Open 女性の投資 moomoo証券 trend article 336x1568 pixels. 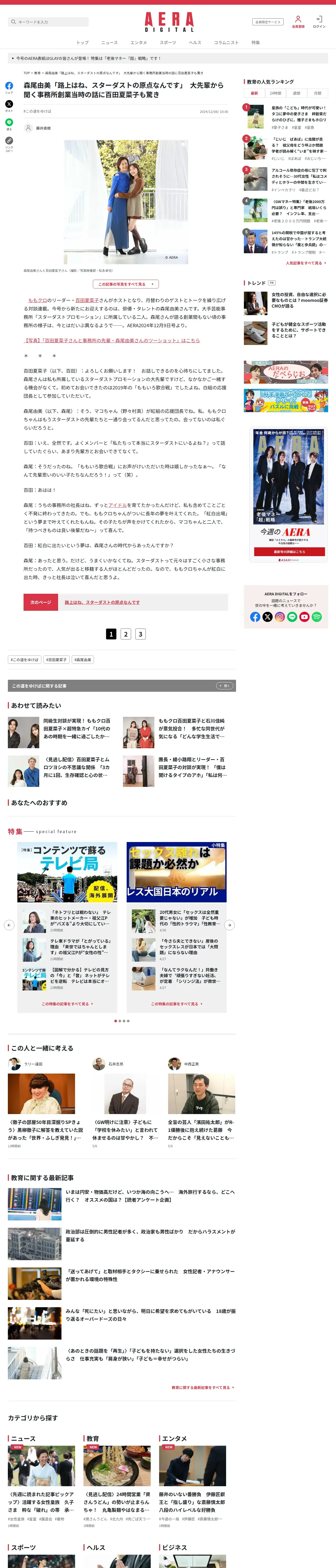(286, 303)
